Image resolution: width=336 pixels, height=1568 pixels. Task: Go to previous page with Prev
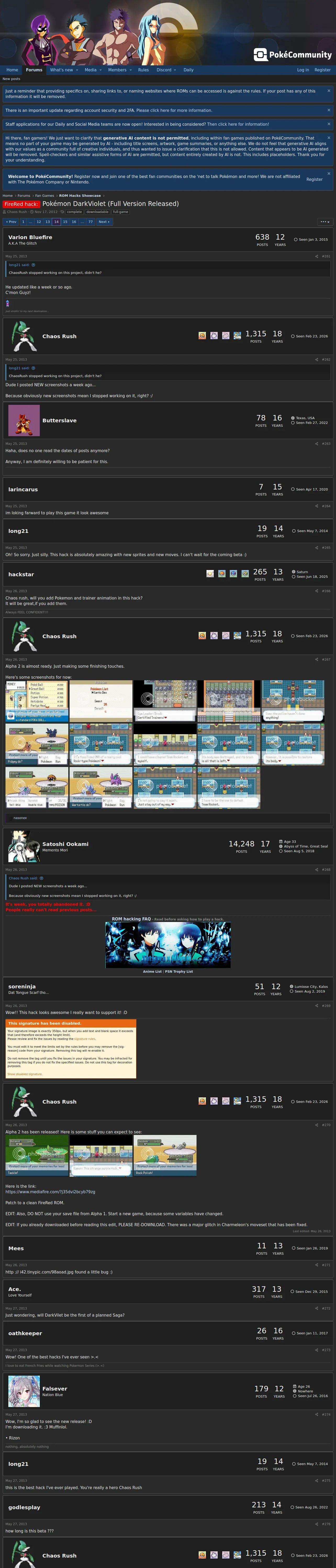pyautogui.click(x=11, y=222)
